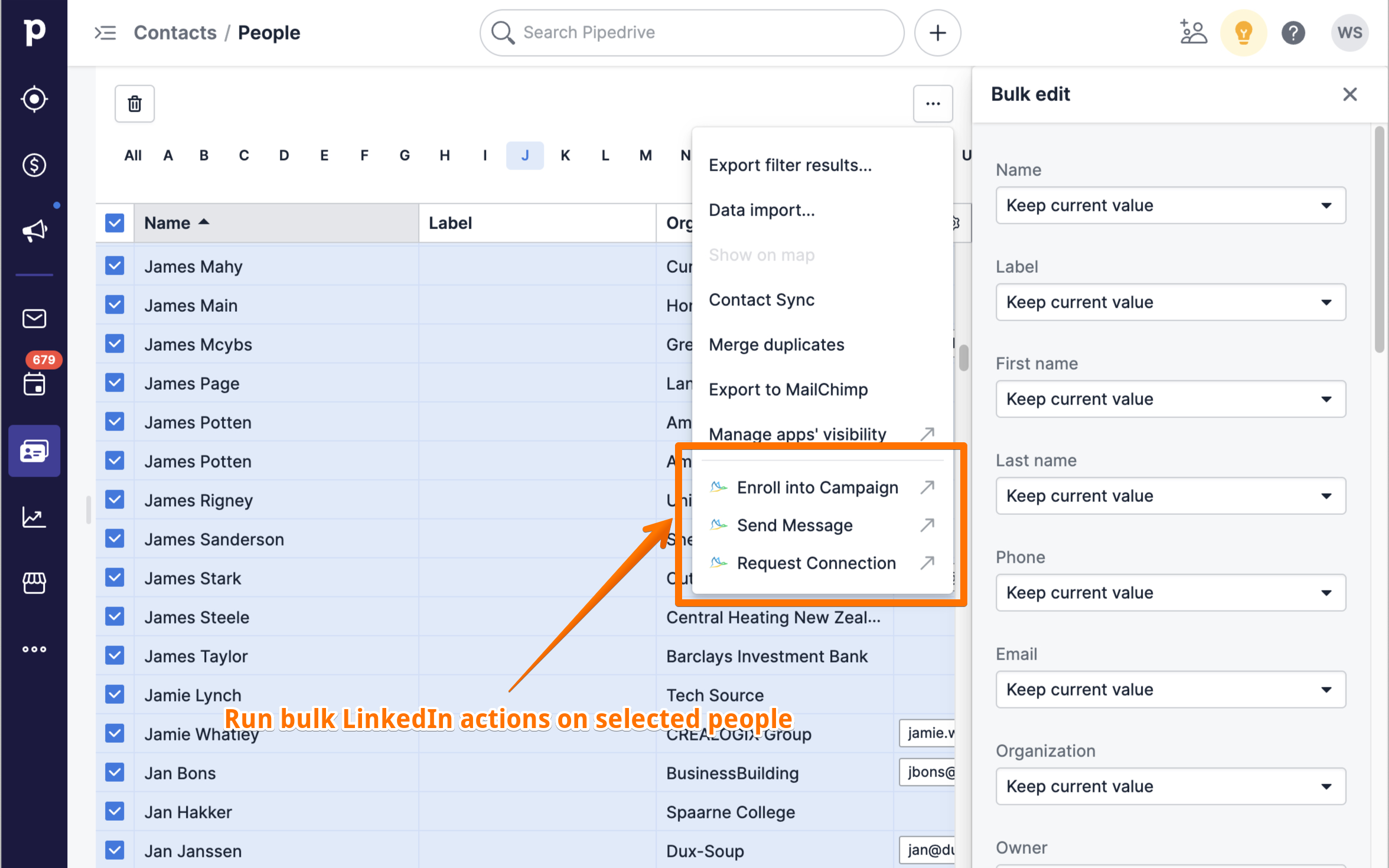
Task: Open the Deals dollar icon
Action: (x=34, y=165)
